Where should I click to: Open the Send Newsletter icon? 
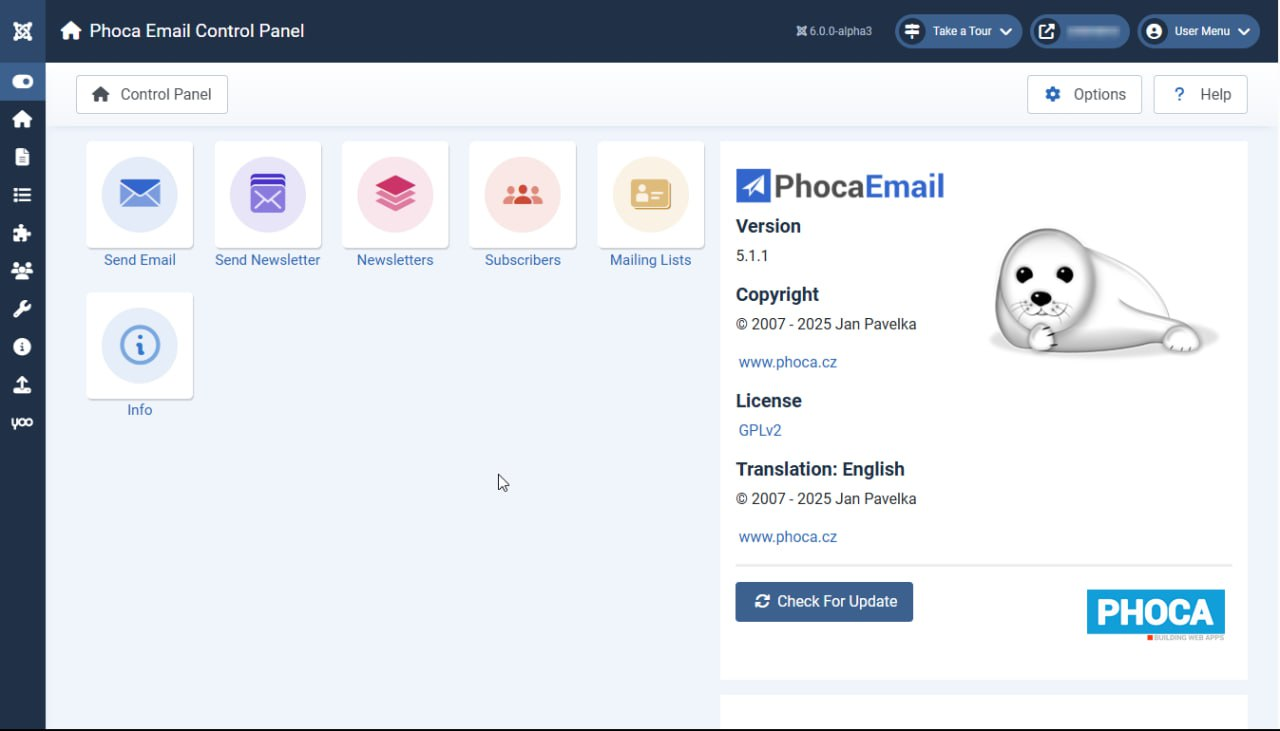coord(267,194)
